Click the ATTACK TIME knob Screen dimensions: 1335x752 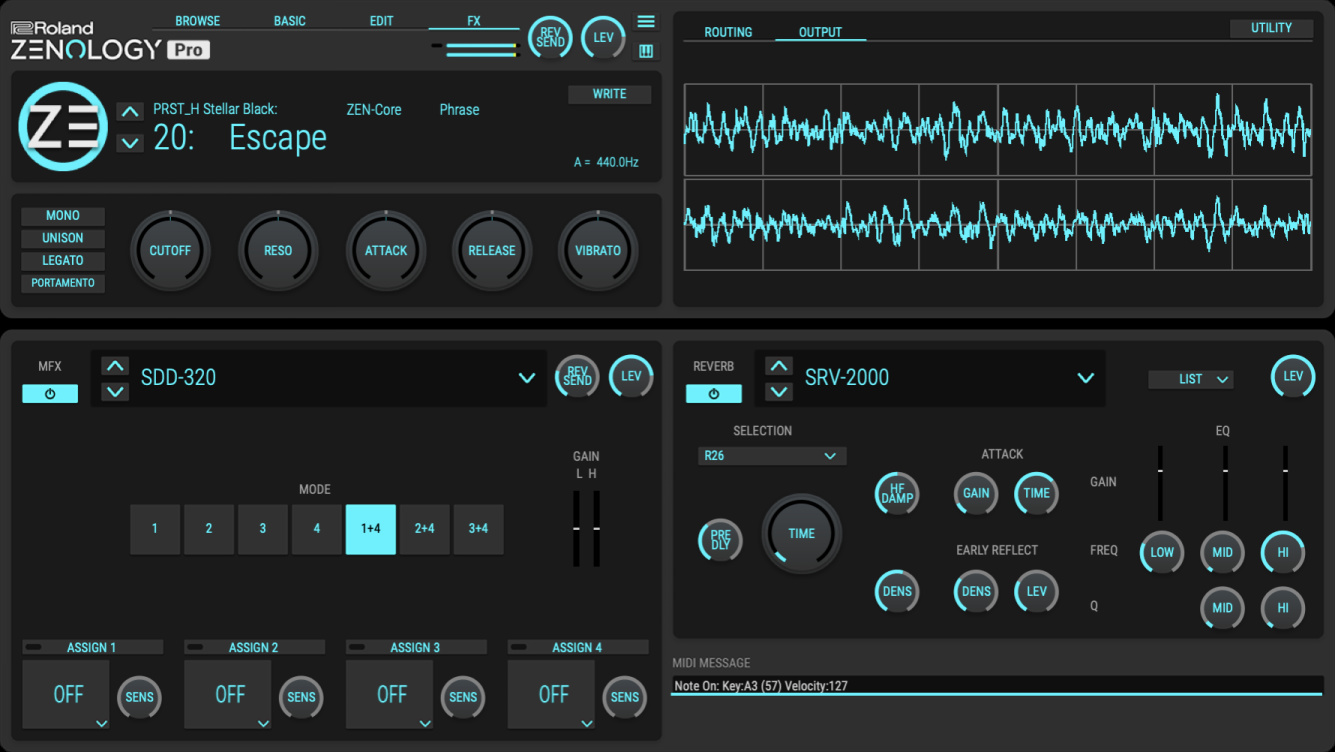pos(1037,493)
